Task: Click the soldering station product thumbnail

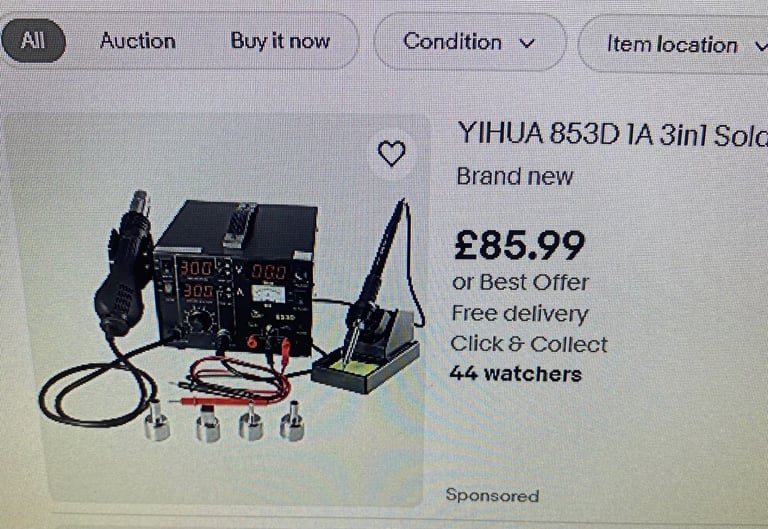Action: (x=215, y=310)
